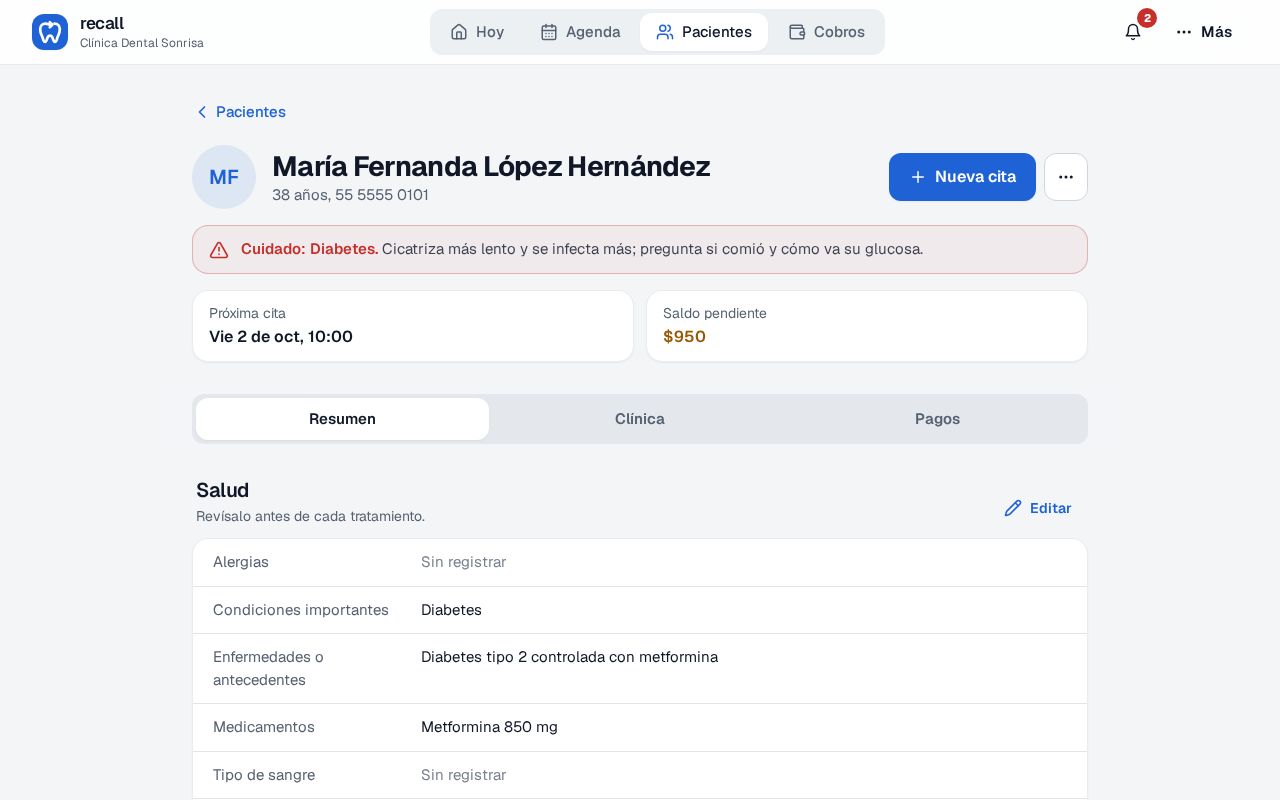This screenshot has height=800, width=1280.
Task: Click the Tipo de sangre row
Action: (x=640, y=775)
